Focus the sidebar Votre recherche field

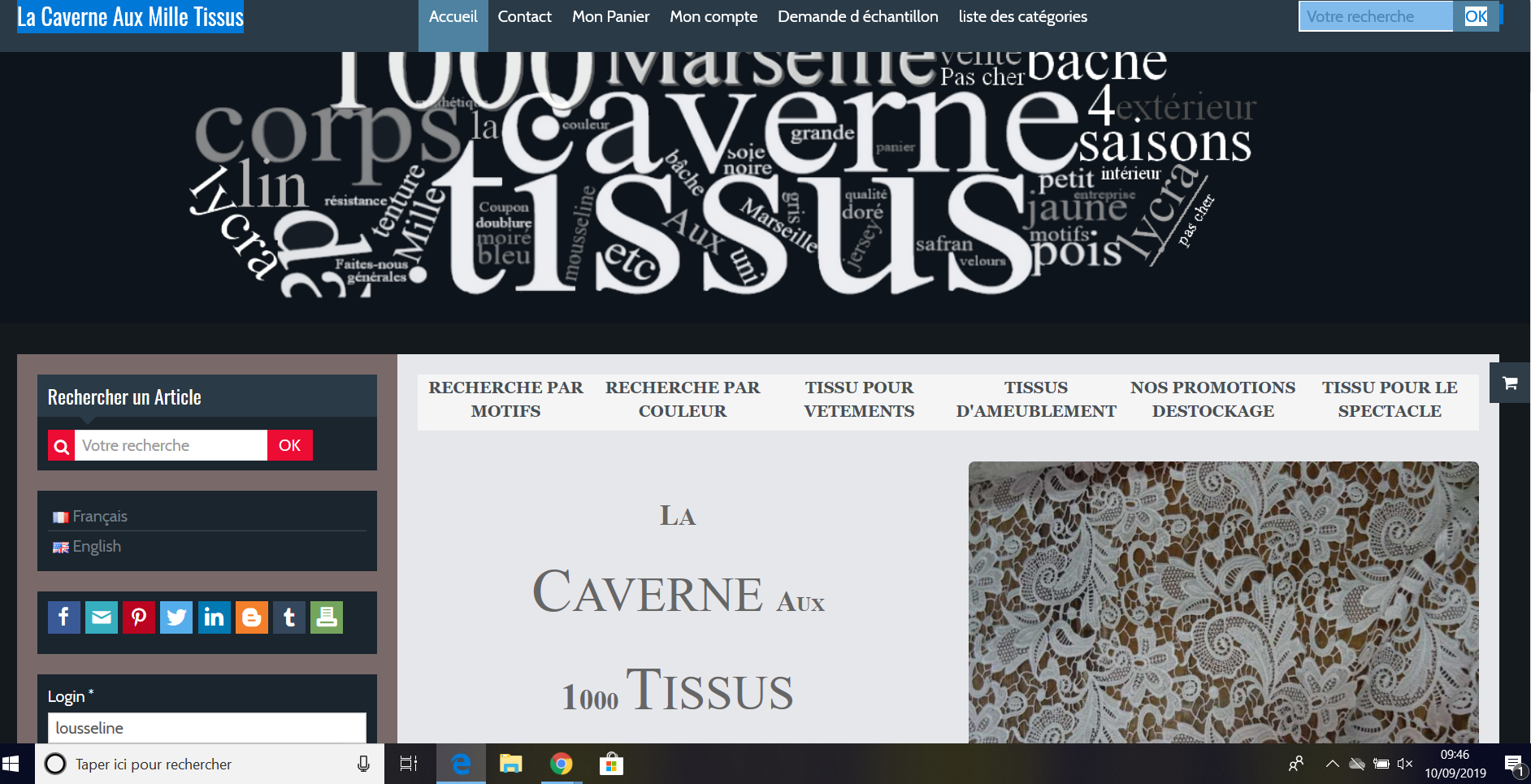click(x=171, y=445)
